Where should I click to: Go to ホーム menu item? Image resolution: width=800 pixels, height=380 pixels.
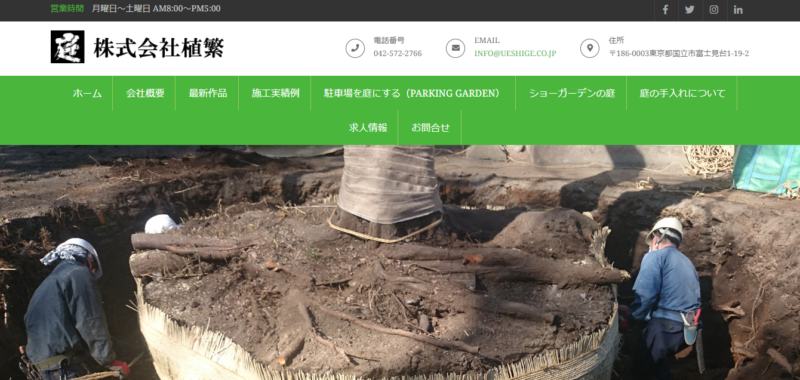87,93
